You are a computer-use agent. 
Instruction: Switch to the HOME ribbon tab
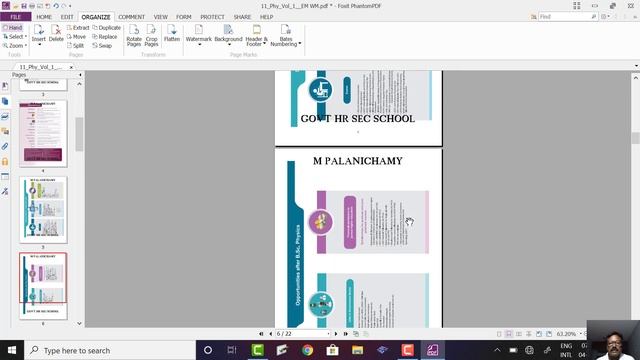[44, 17]
